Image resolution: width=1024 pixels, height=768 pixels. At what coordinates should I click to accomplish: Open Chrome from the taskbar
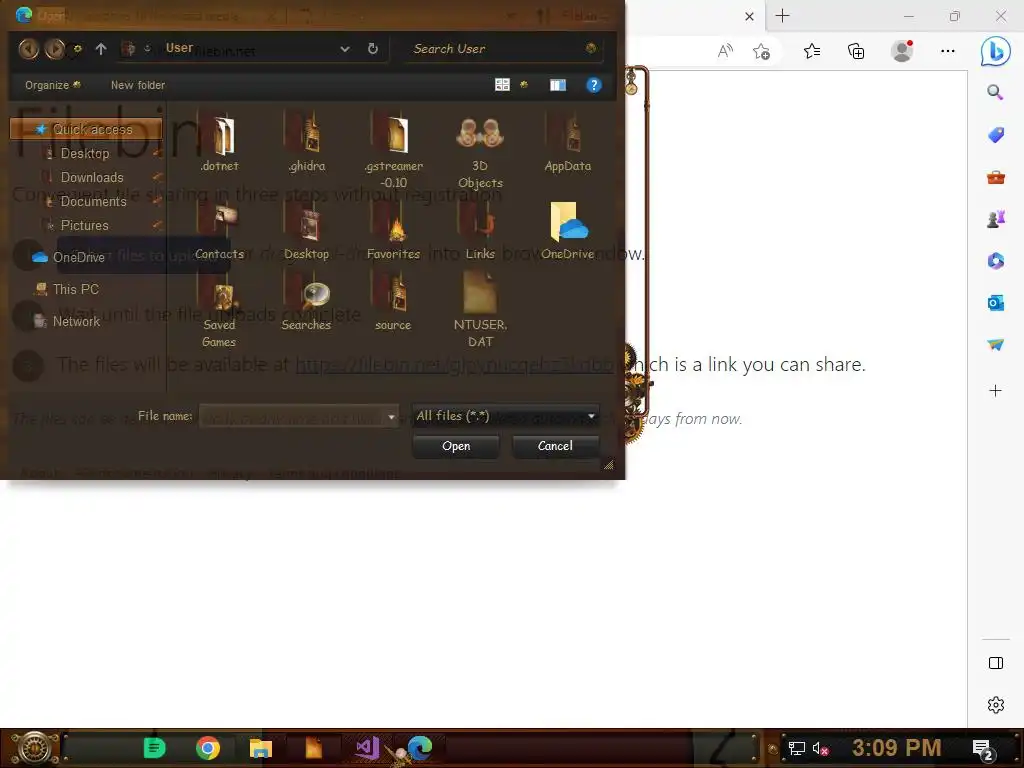208,748
